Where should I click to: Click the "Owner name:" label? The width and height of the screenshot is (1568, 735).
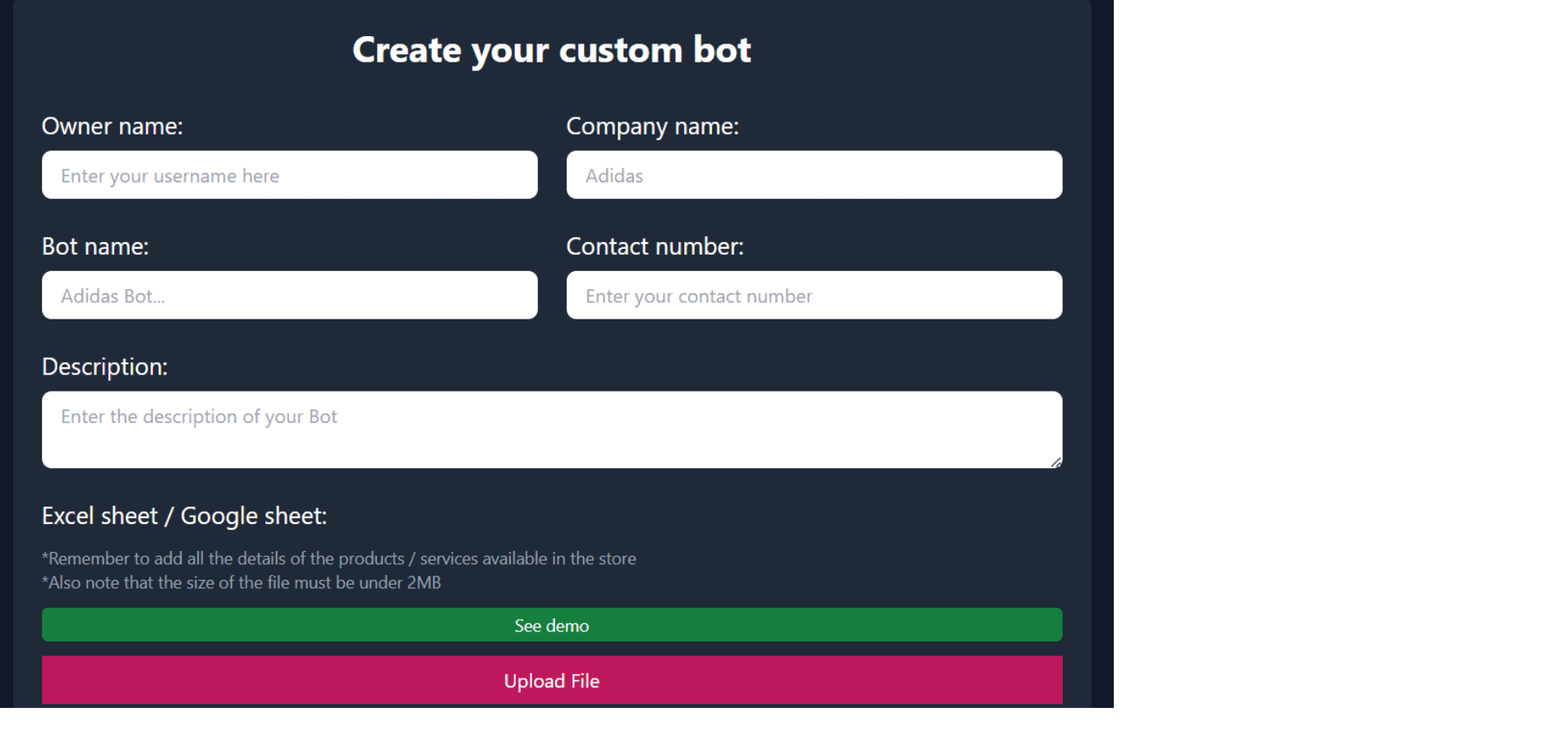113,126
